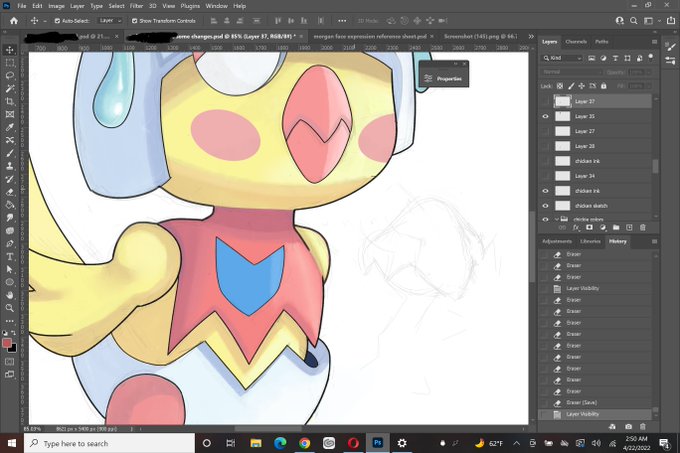Select the Rectangular Marquee tool

pyautogui.click(x=10, y=63)
